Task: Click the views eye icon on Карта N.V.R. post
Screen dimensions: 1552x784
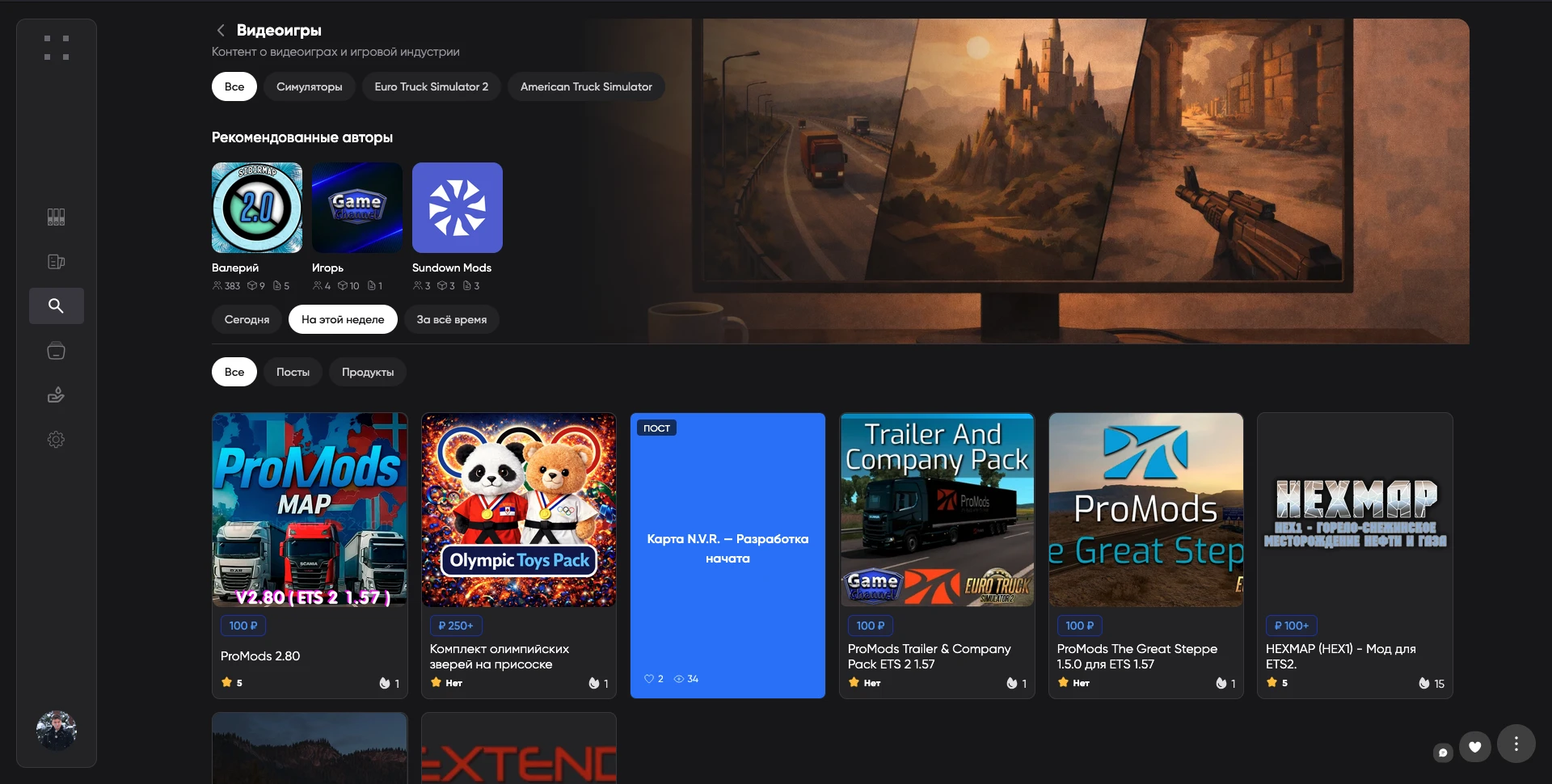Action: [679, 679]
